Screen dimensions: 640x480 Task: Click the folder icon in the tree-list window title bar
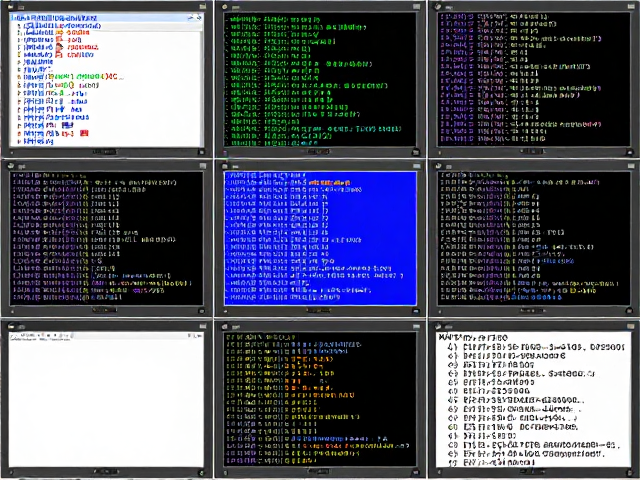coord(11,7)
